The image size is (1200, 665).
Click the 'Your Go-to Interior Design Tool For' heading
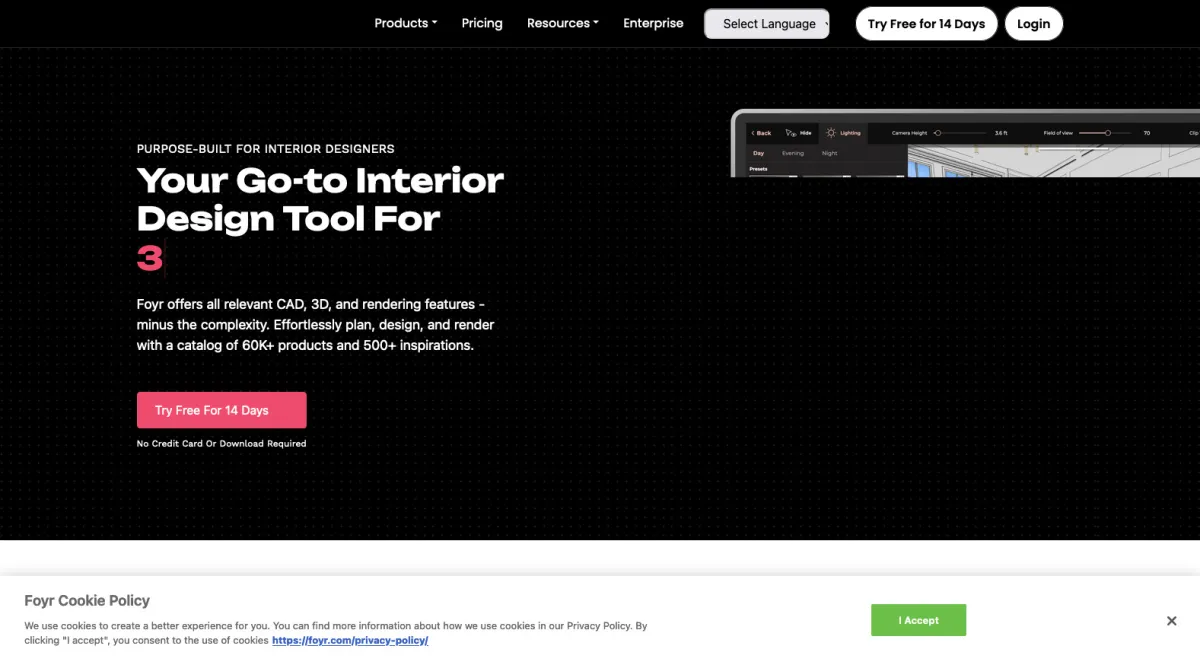(320, 199)
